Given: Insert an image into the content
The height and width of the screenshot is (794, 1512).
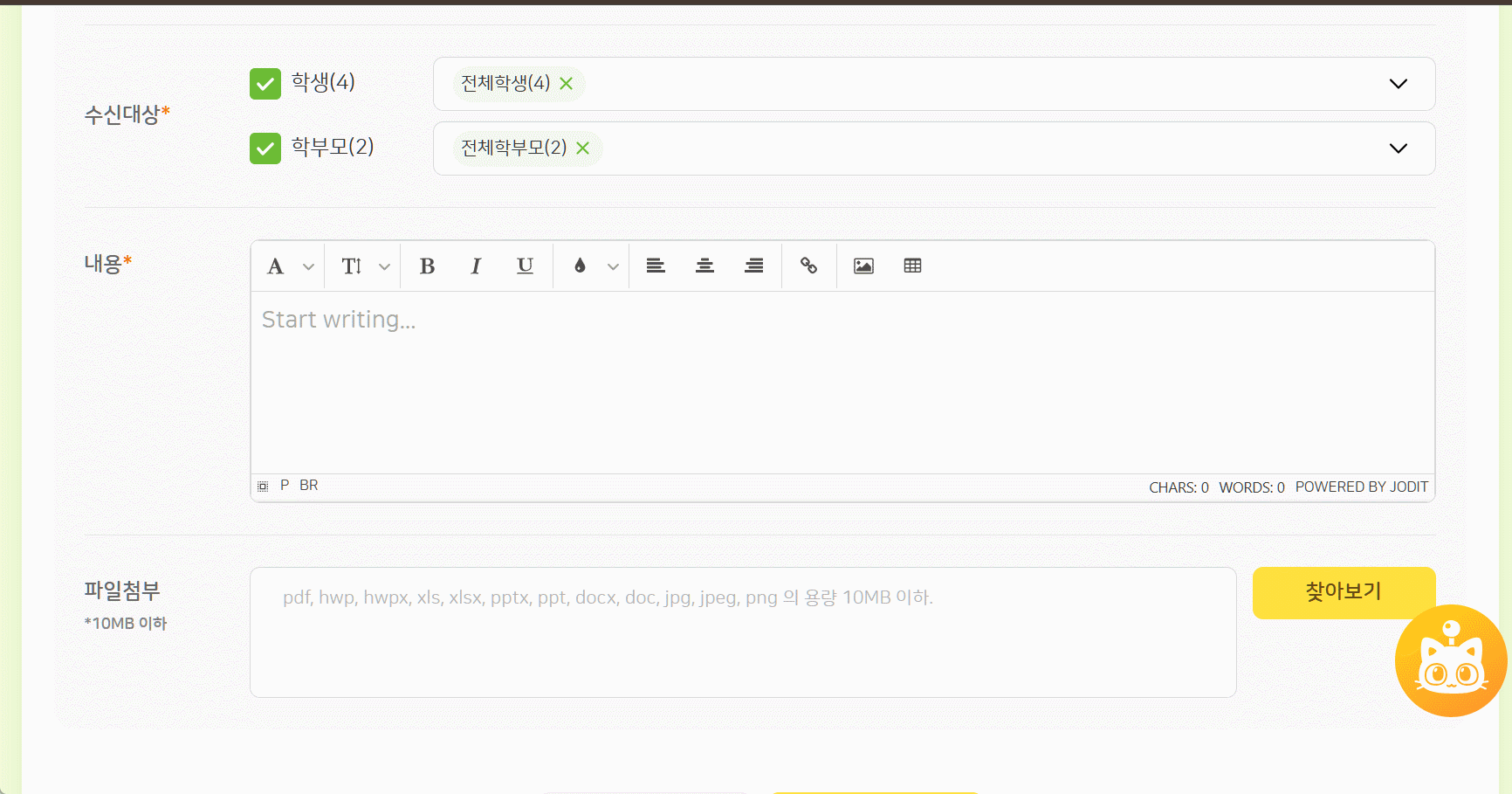Looking at the screenshot, I should click(863, 266).
